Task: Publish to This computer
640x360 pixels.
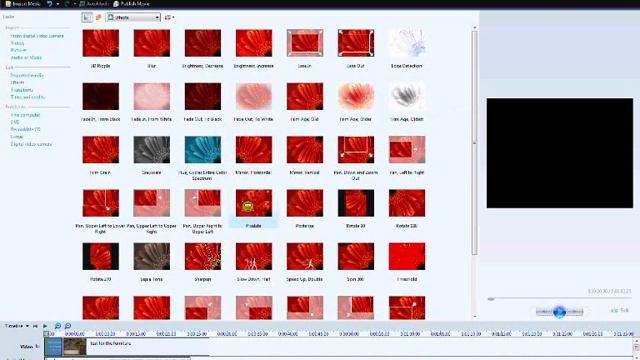Action: (25, 115)
